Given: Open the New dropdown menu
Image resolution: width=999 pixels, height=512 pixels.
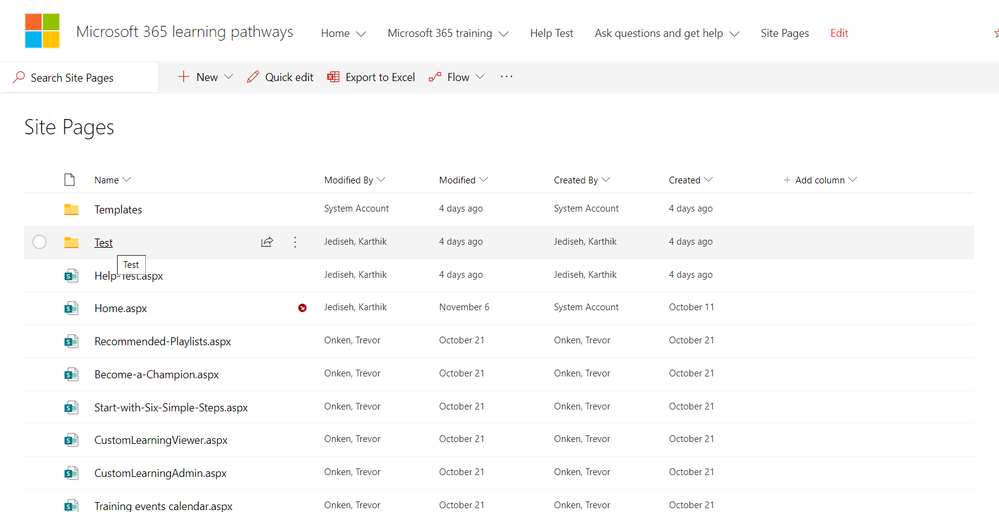Looking at the screenshot, I should 229,77.
